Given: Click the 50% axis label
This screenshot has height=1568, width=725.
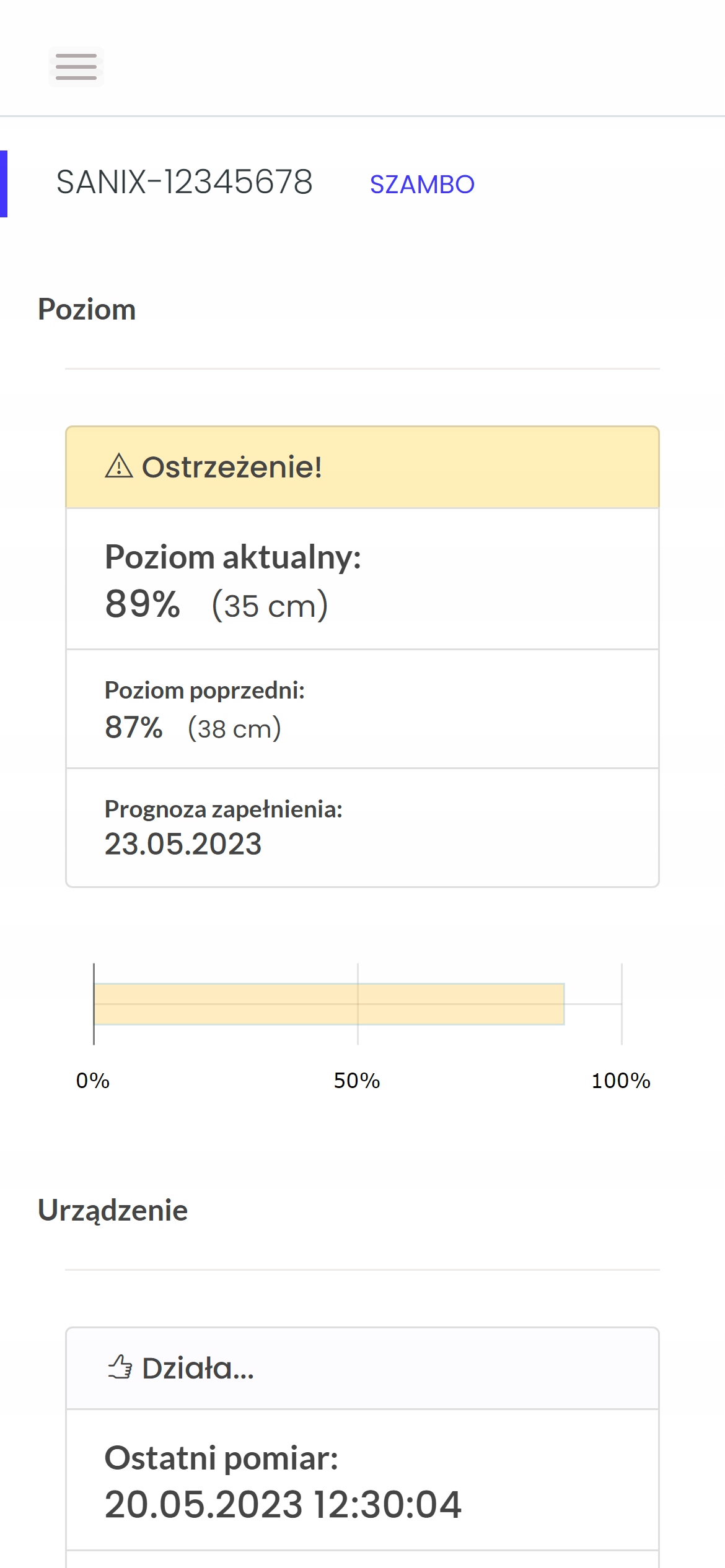Looking at the screenshot, I should 357,1081.
